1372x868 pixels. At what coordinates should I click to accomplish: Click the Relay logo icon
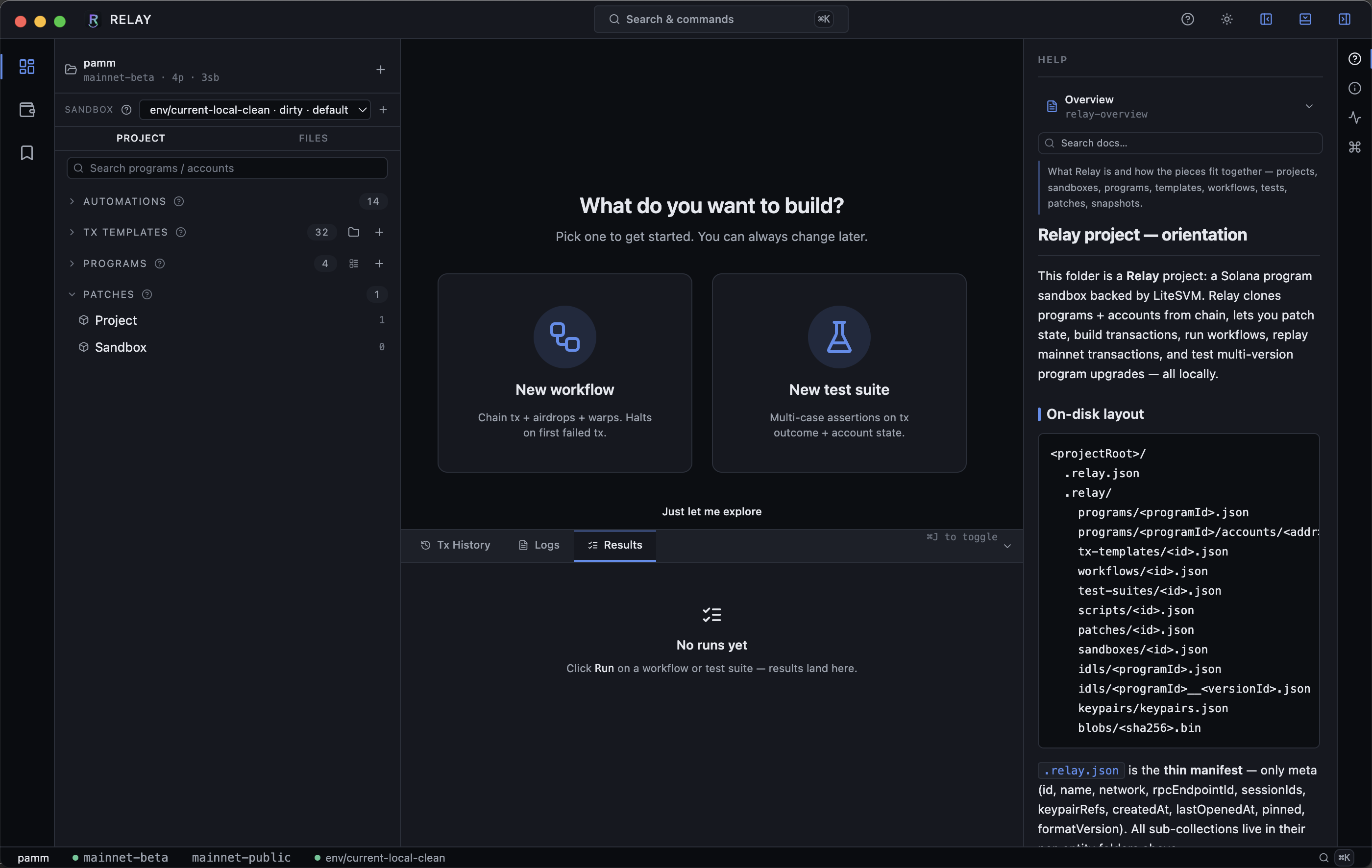tap(94, 20)
